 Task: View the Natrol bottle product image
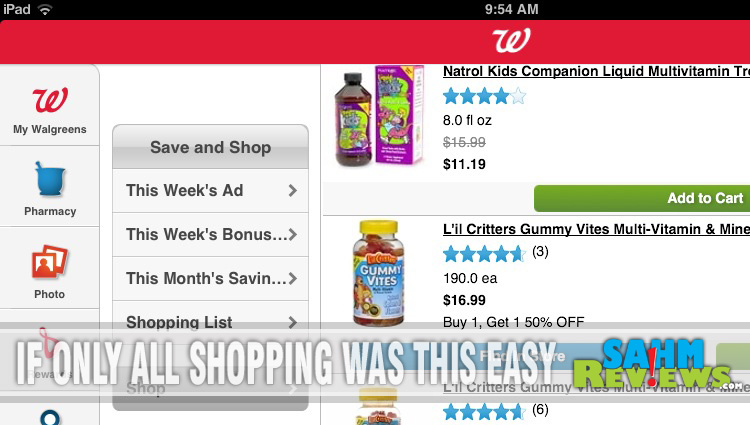click(x=379, y=116)
